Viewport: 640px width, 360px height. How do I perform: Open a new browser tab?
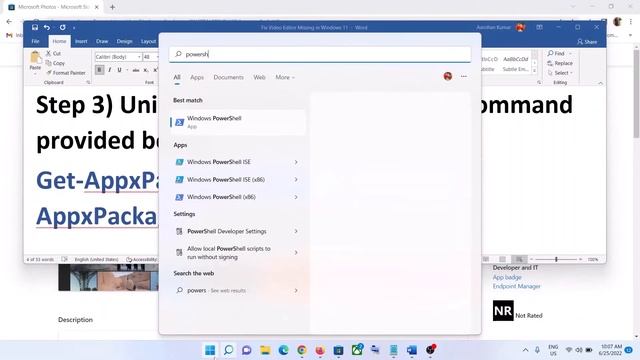point(112,7)
